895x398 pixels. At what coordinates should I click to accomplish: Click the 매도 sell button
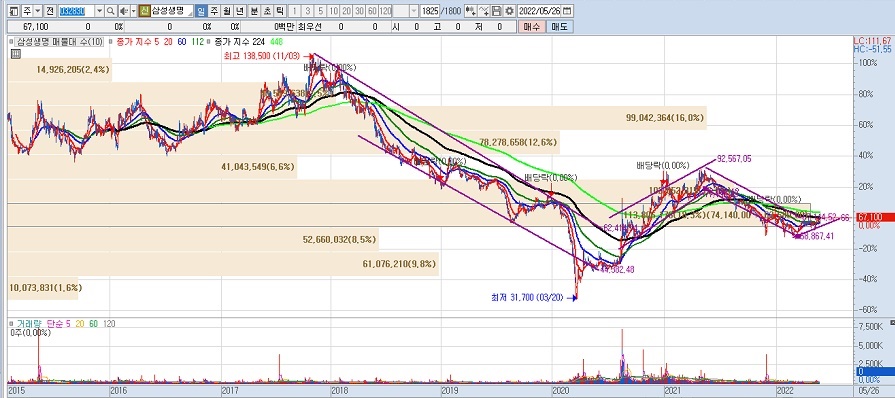(x=559, y=27)
